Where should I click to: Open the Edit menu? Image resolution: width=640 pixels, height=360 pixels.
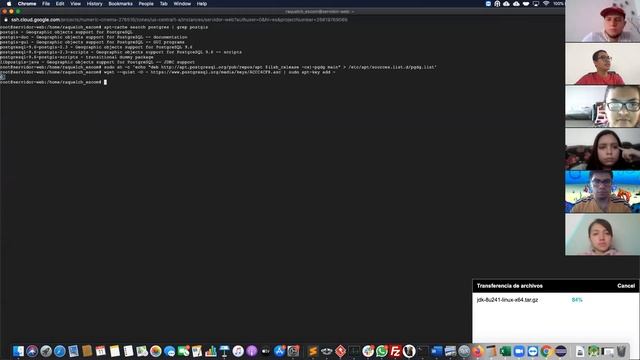(60, 4)
